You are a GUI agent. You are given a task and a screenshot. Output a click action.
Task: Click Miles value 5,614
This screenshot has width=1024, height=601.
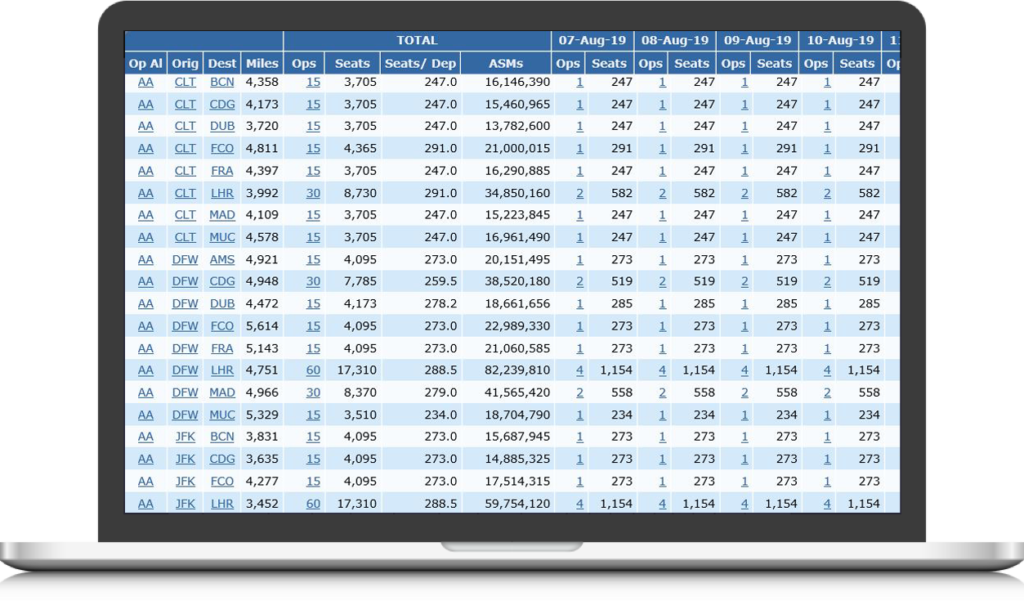point(262,326)
